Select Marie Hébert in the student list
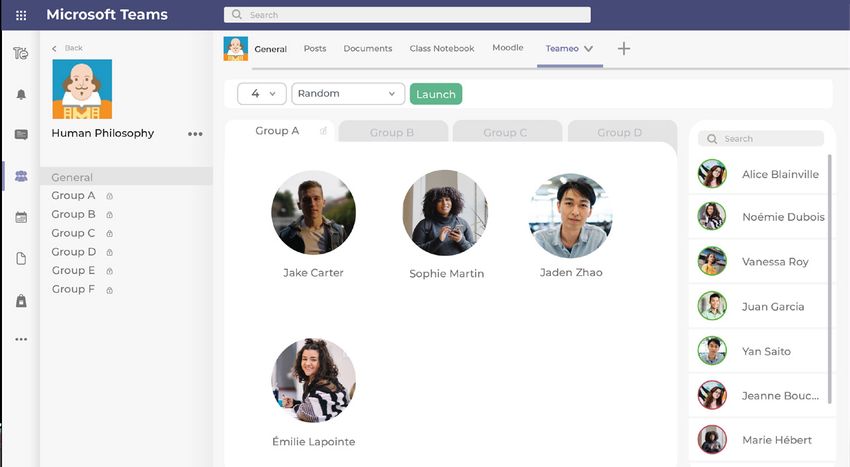 click(761, 440)
